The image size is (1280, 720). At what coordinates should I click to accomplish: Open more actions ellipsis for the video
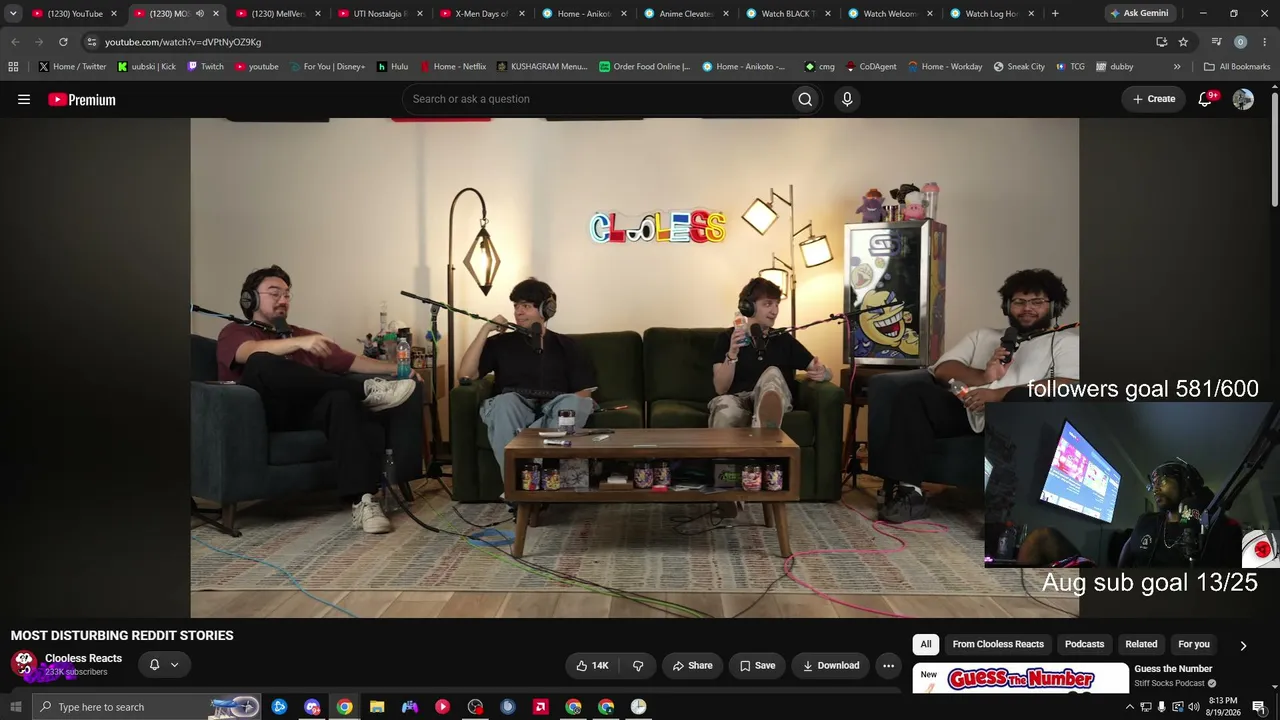click(888, 666)
